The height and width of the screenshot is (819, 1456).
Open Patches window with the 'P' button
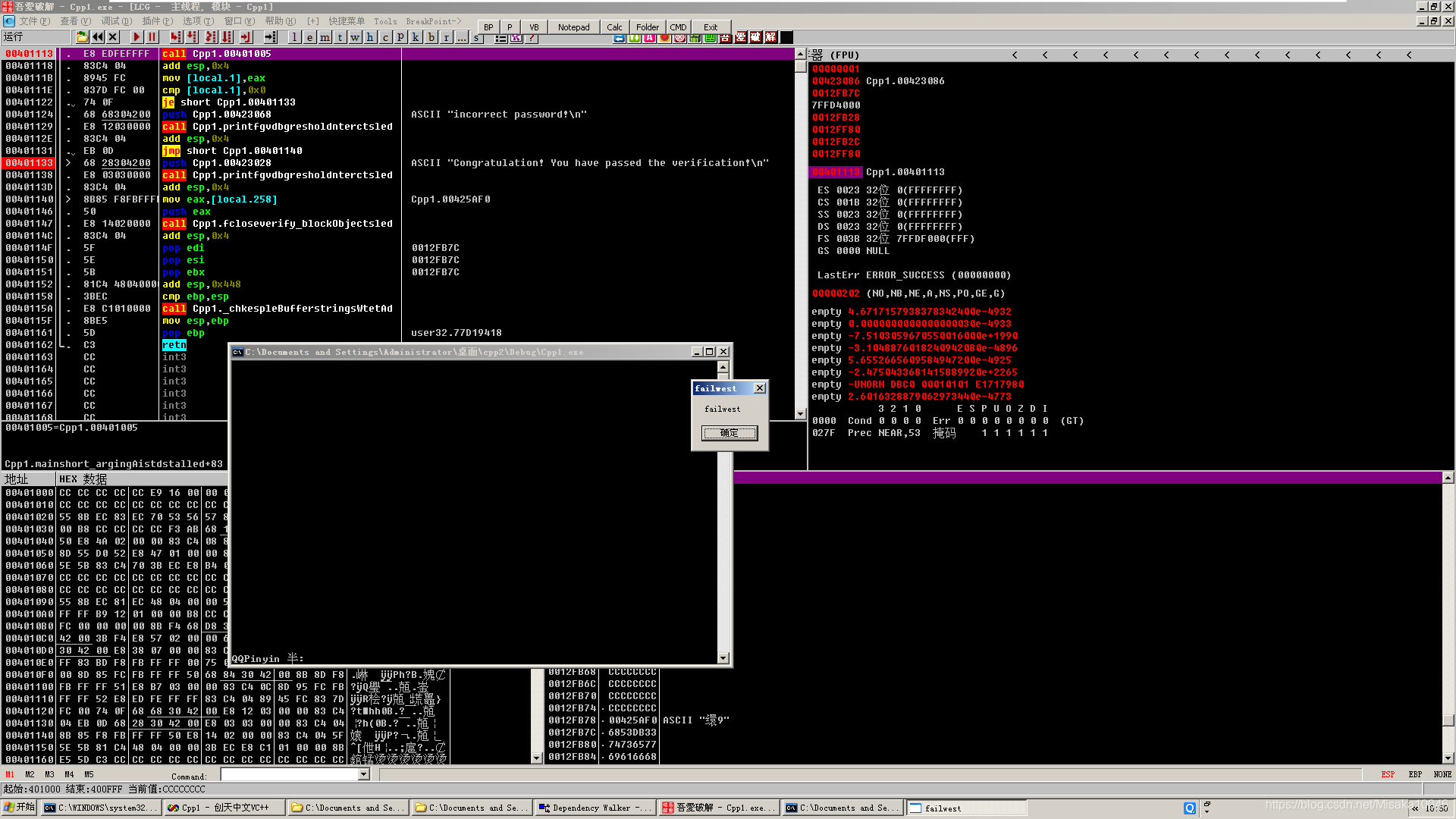pos(400,37)
